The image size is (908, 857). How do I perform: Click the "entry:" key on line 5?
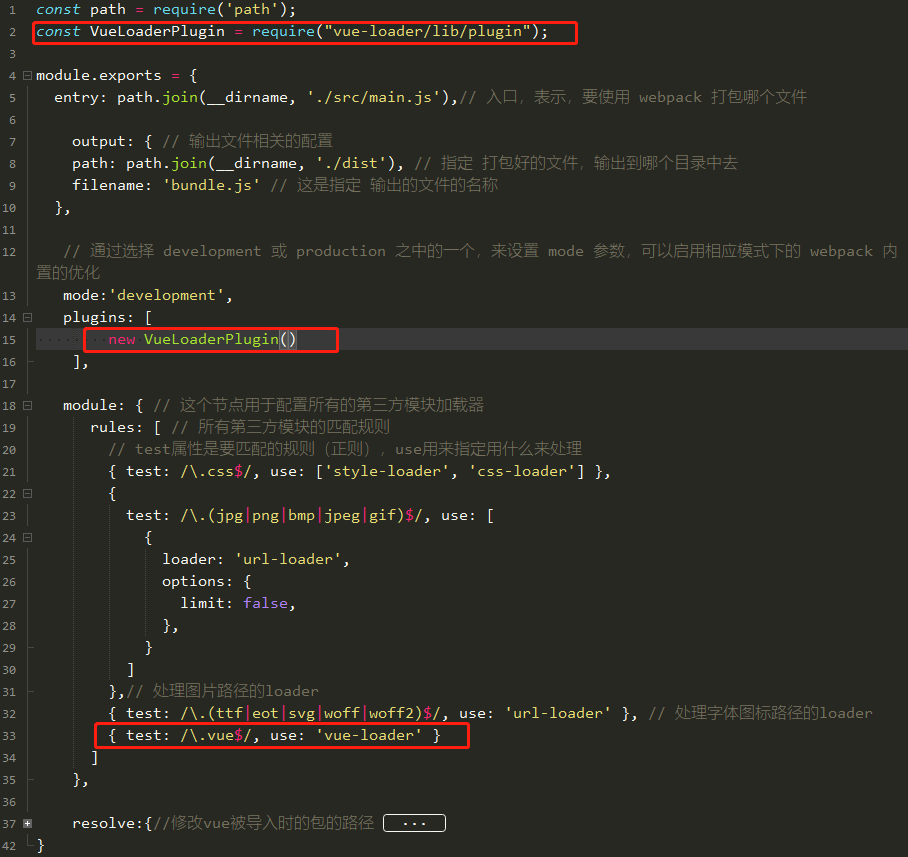pos(80,97)
